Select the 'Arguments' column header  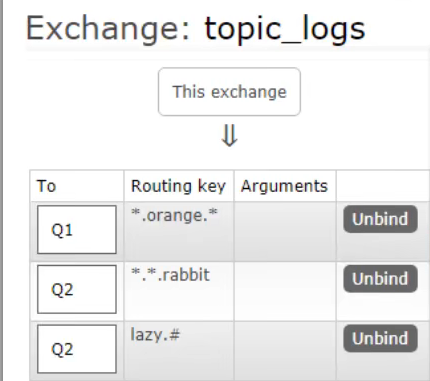(x=285, y=186)
